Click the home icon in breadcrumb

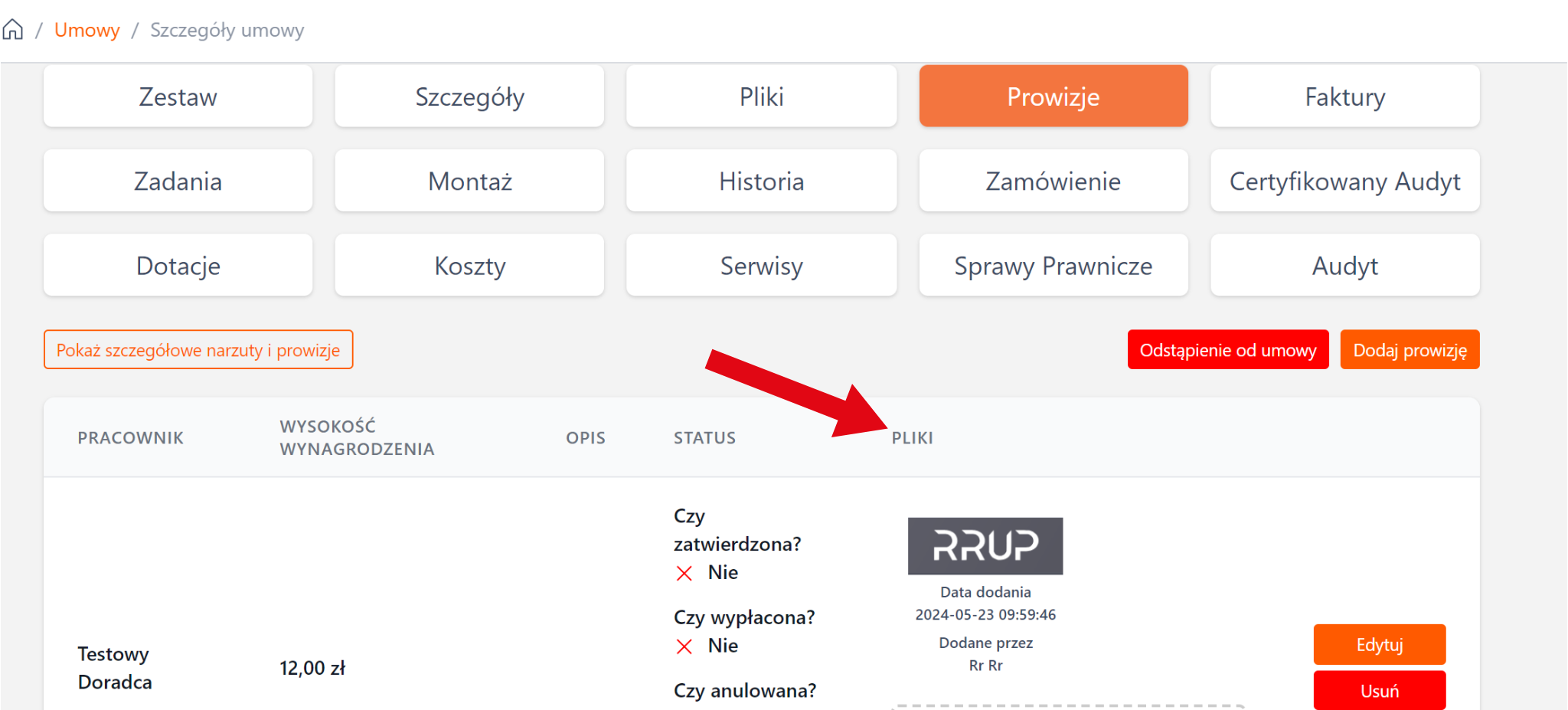click(13, 30)
